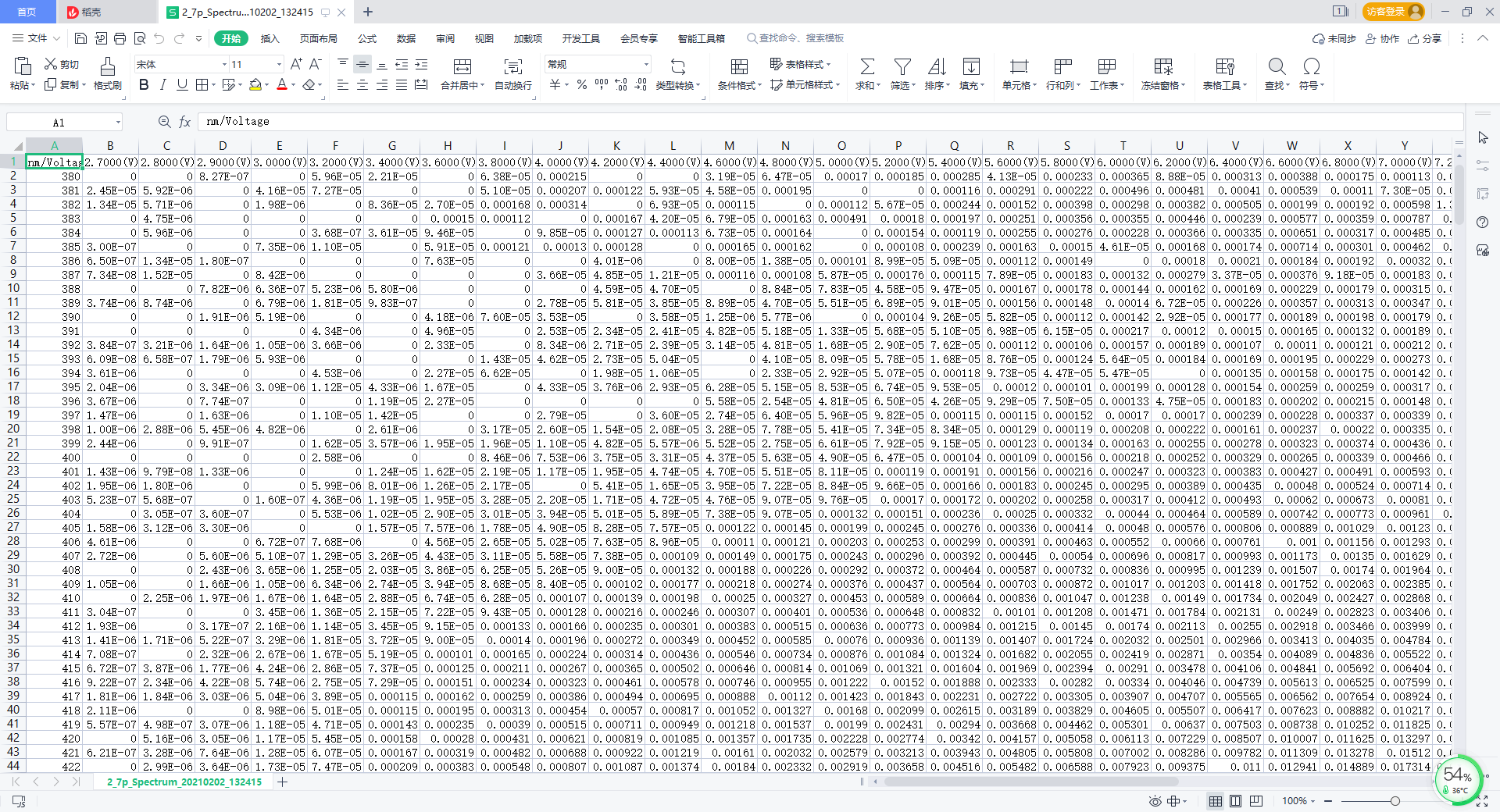The height and width of the screenshot is (812, 1500).
Task: Click the fill color yellow swatch icon
Action: [x=255, y=85]
